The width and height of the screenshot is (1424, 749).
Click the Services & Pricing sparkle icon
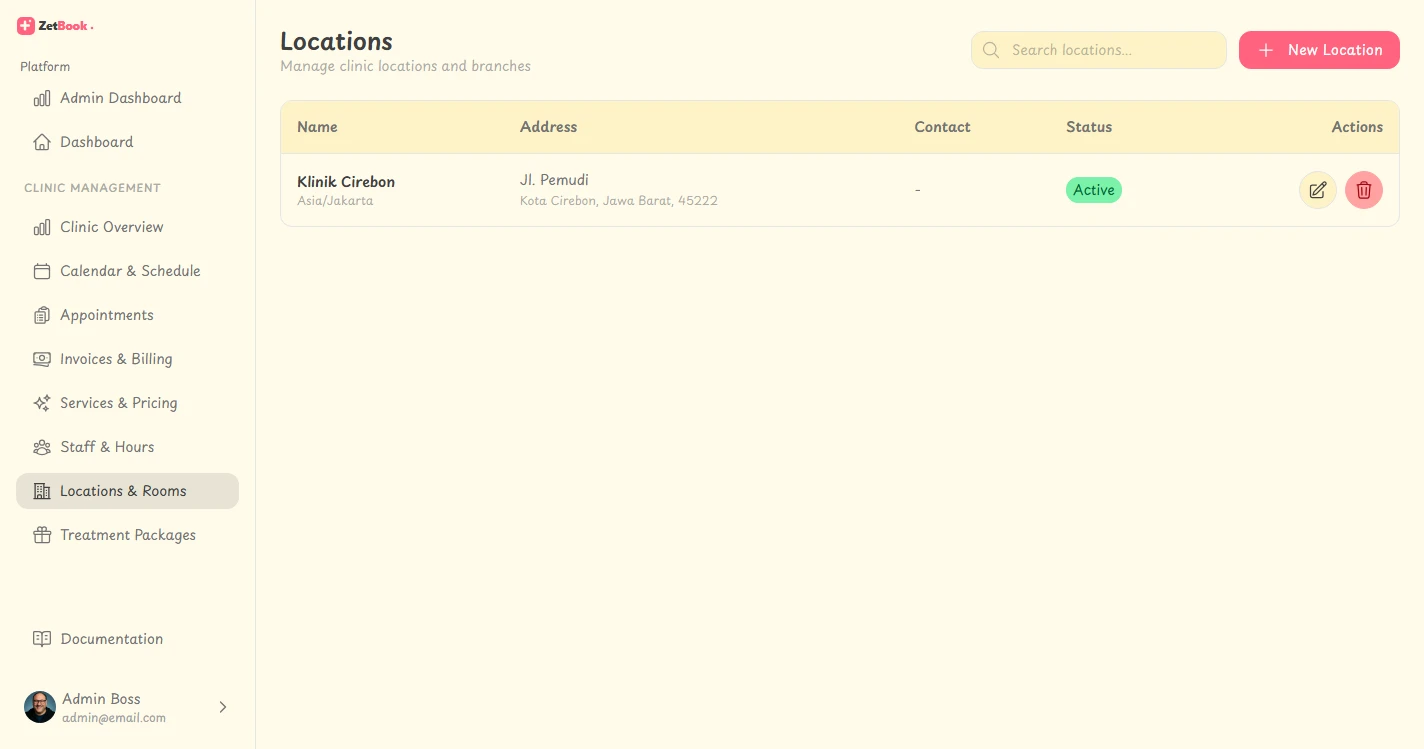coord(42,403)
